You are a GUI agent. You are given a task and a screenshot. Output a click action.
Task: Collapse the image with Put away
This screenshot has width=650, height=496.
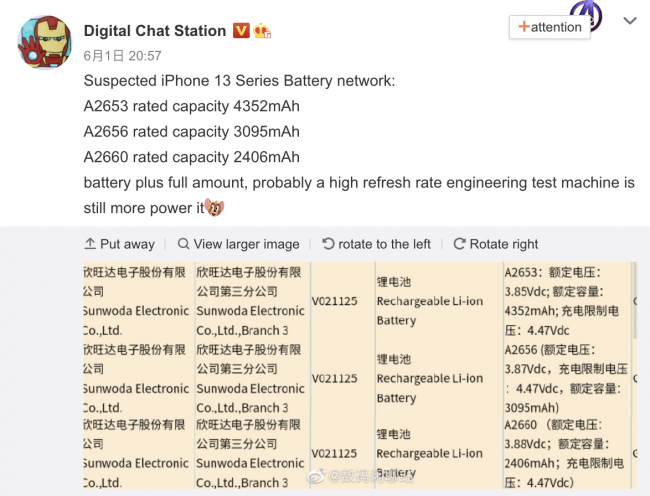[x=119, y=244]
